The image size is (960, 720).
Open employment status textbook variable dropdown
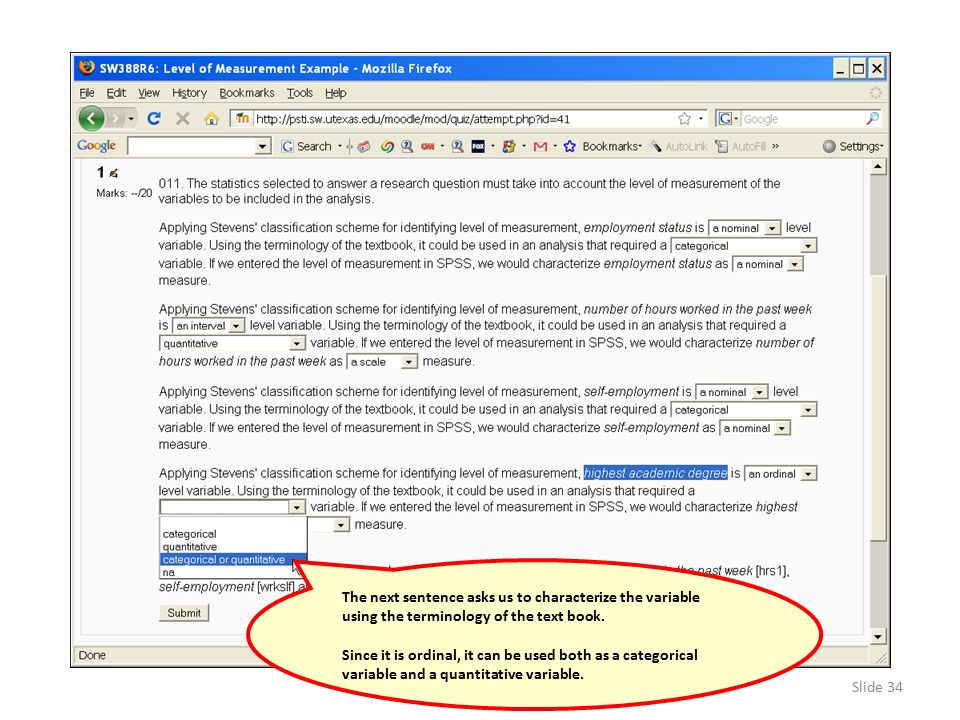click(x=744, y=246)
